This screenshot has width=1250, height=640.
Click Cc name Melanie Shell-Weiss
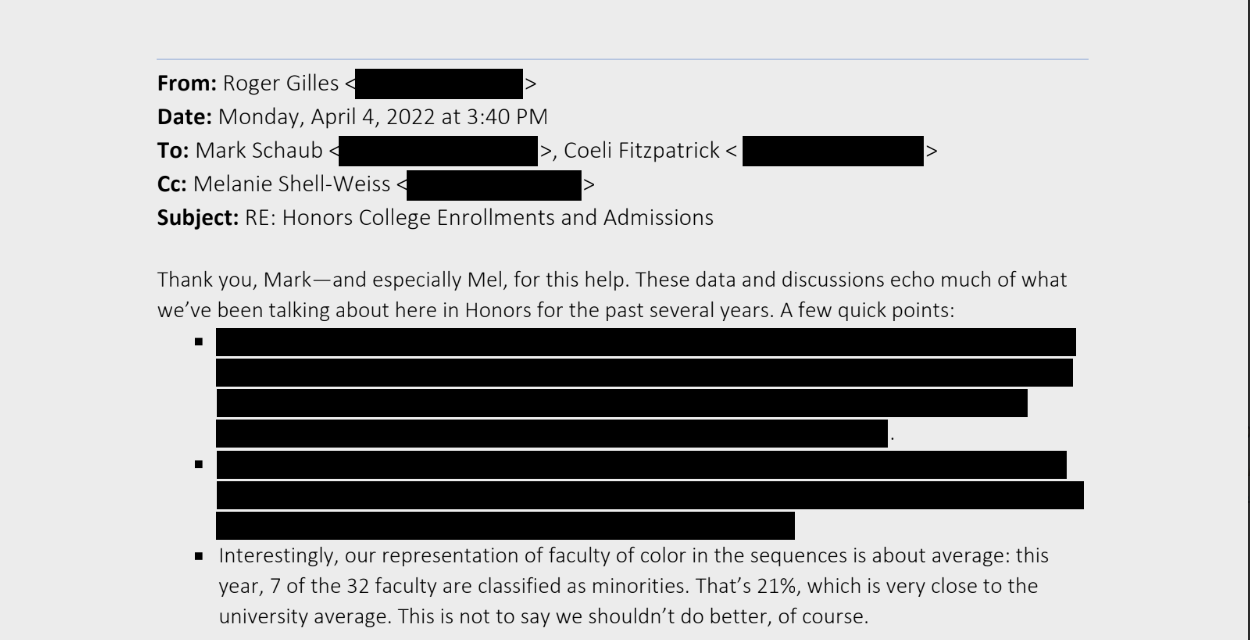pos(291,184)
